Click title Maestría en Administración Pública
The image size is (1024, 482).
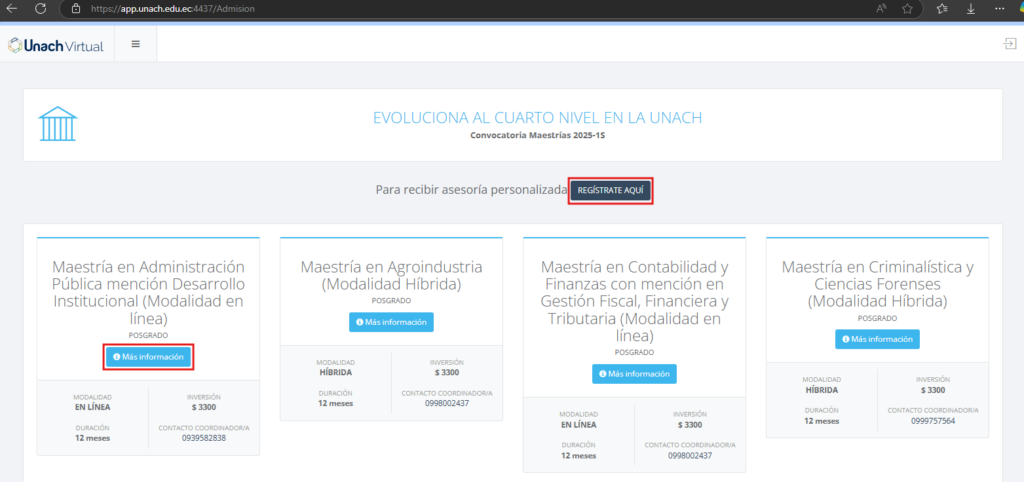click(x=148, y=293)
